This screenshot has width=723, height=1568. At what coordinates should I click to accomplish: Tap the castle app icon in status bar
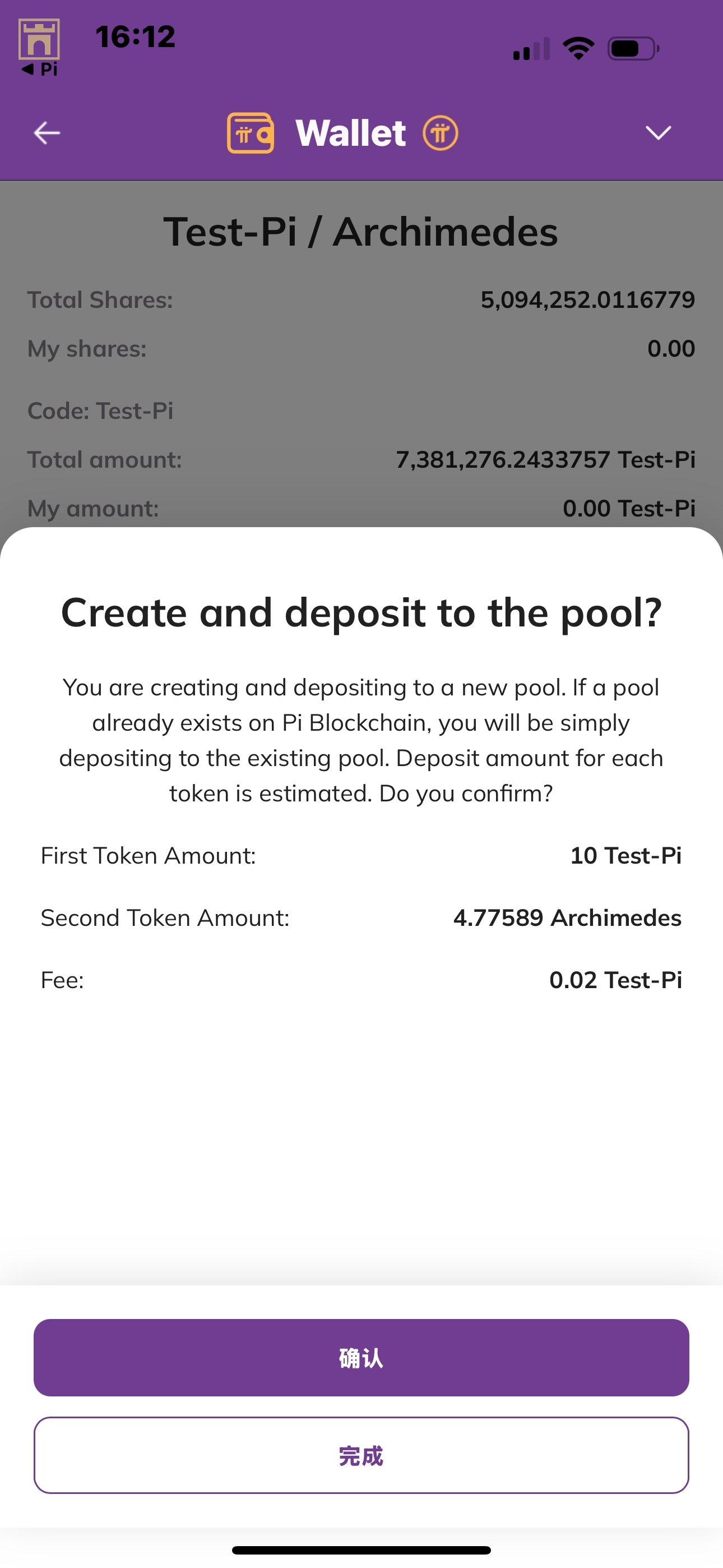(39, 39)
